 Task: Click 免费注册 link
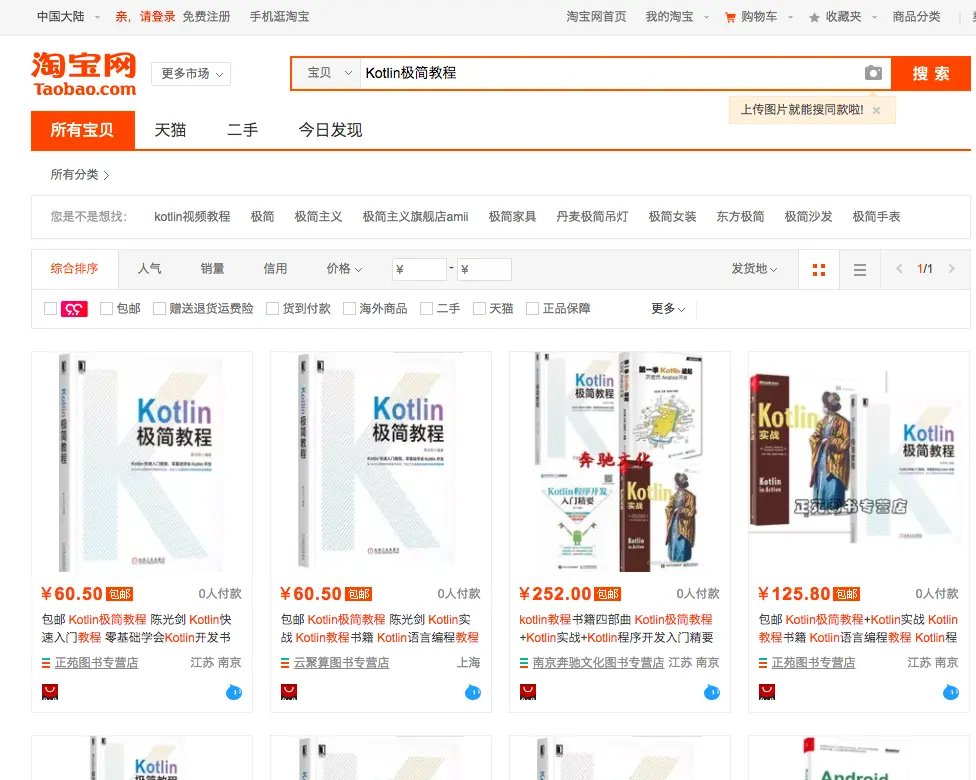(207, 17)
